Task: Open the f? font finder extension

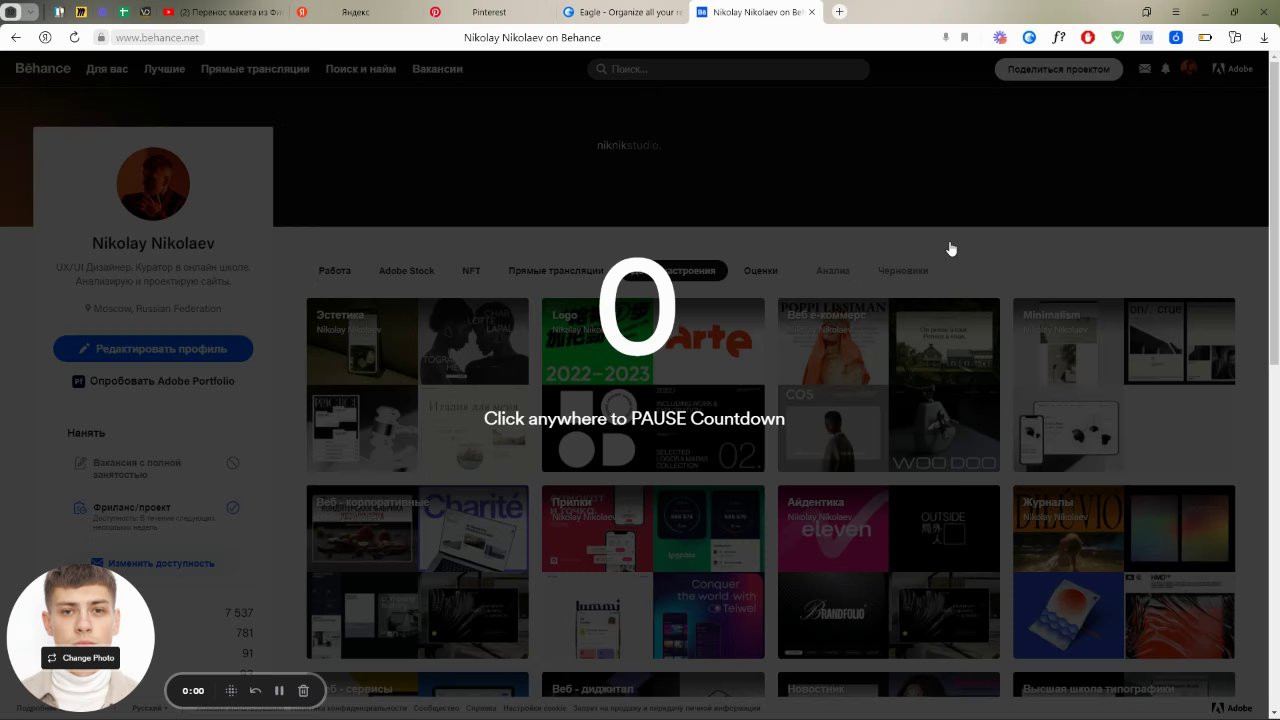Action: (x=1058, y=37)
